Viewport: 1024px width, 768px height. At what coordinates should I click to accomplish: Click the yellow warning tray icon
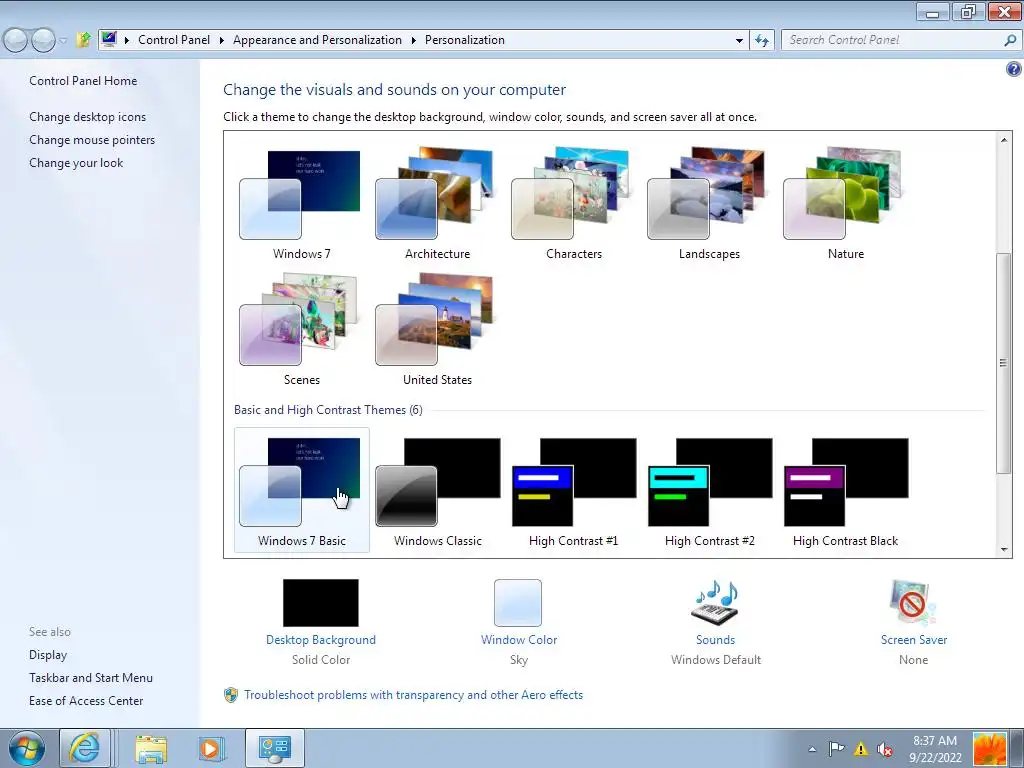(861, 749)
